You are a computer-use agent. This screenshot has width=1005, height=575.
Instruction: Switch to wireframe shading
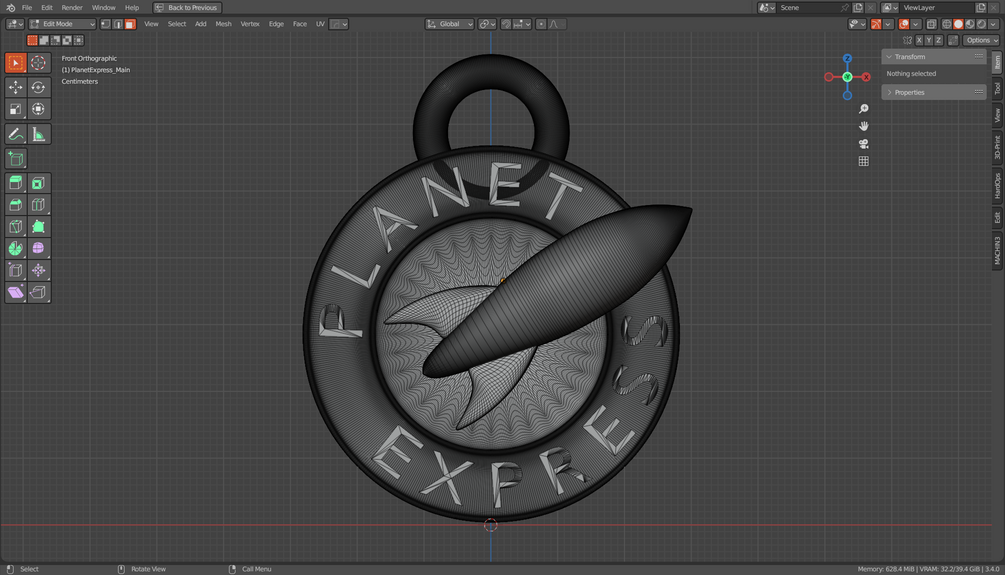[x=947, y=24]
